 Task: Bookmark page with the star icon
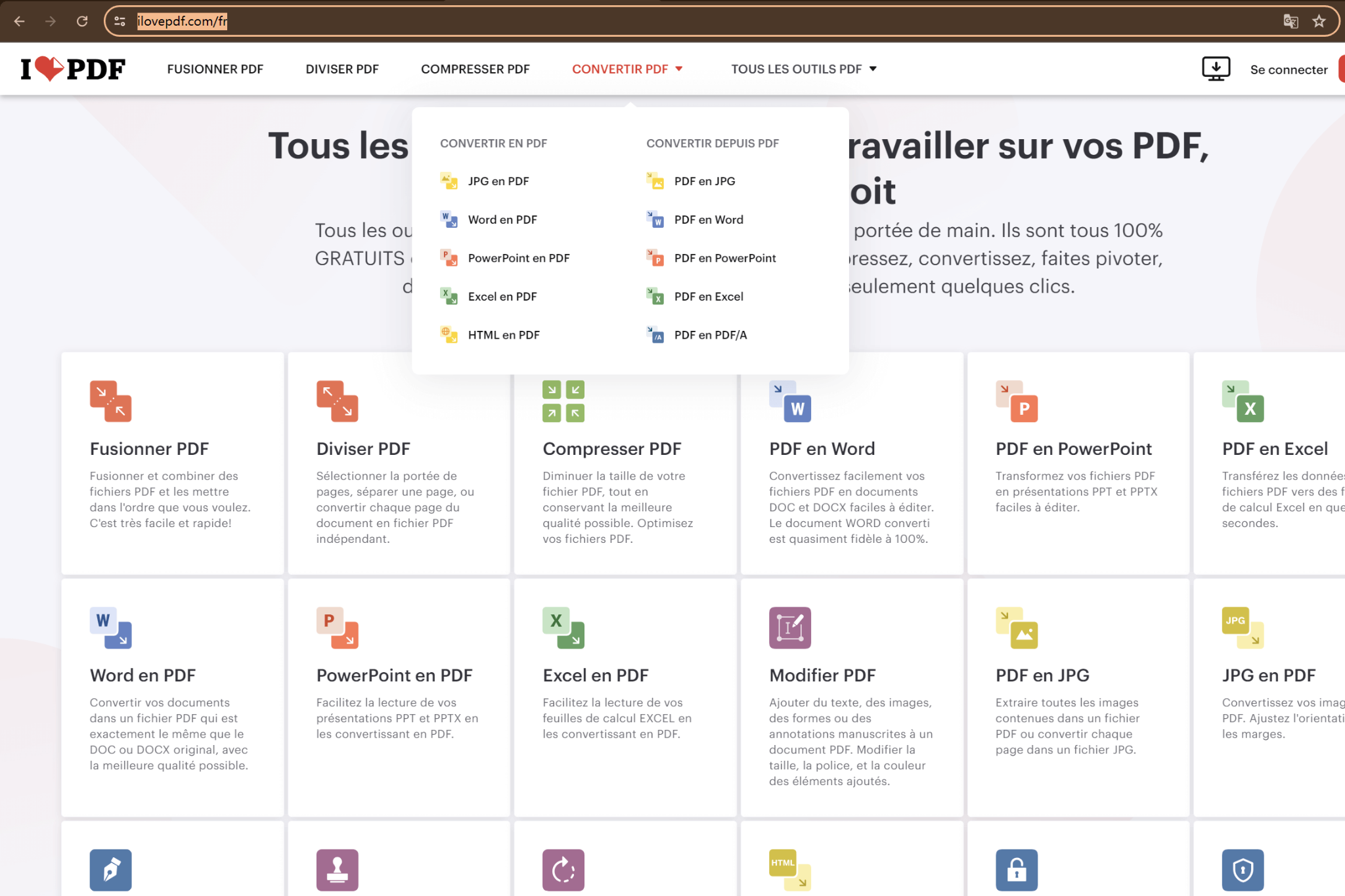coord(1319,21)
